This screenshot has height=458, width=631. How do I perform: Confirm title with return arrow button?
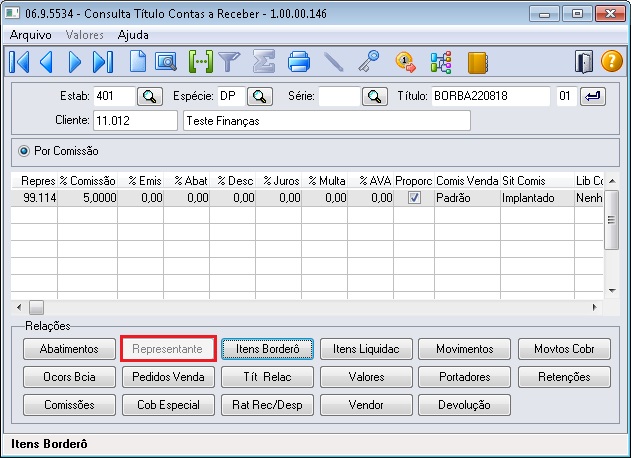coord(593,97)
